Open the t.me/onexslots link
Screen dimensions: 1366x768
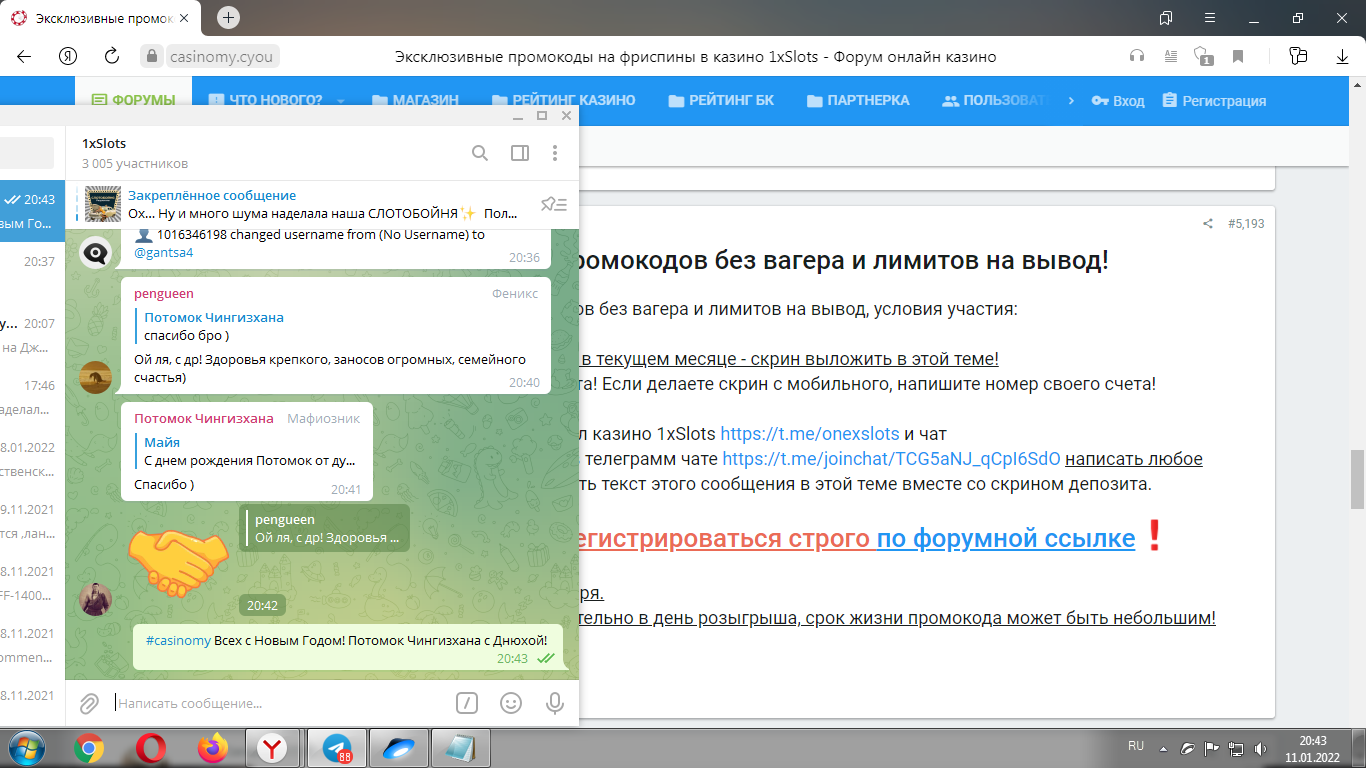810,434
